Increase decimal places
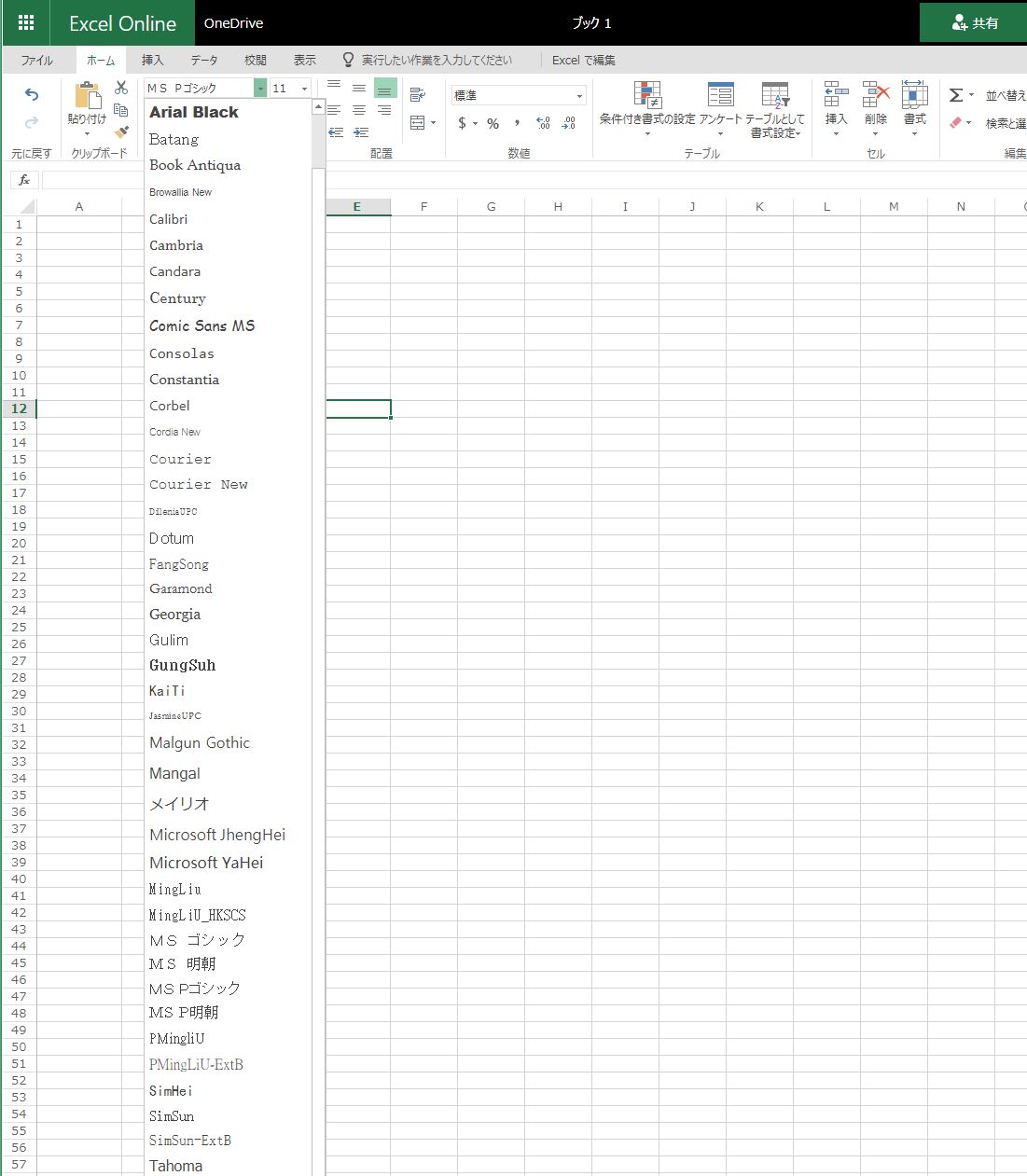The width and height of the screenshot is (1027, 1176). click(544, 123)
